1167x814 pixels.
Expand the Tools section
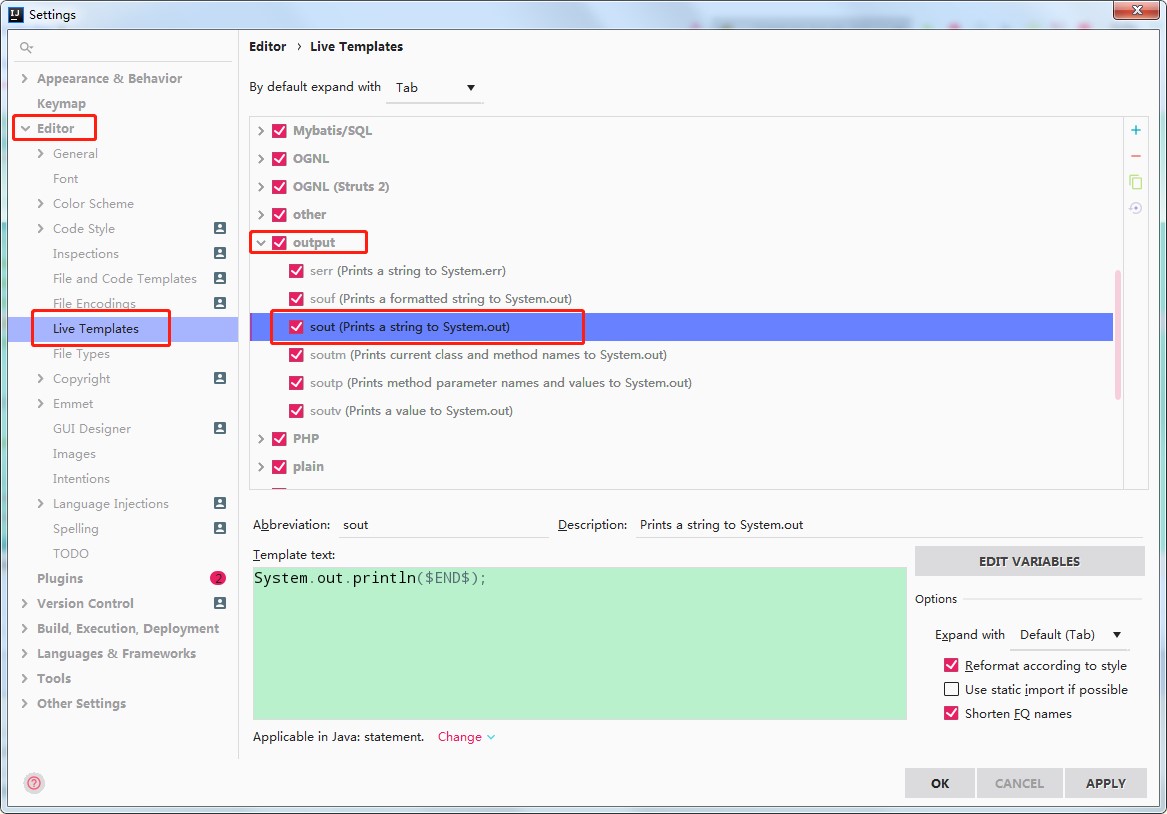[25, 678]
